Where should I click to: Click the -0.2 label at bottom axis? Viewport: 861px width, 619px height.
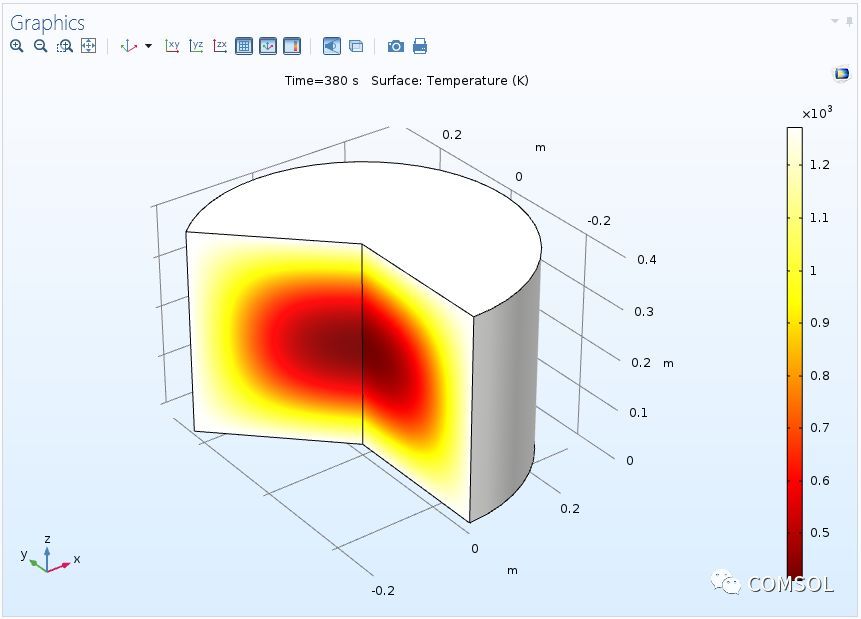(383, 591)
